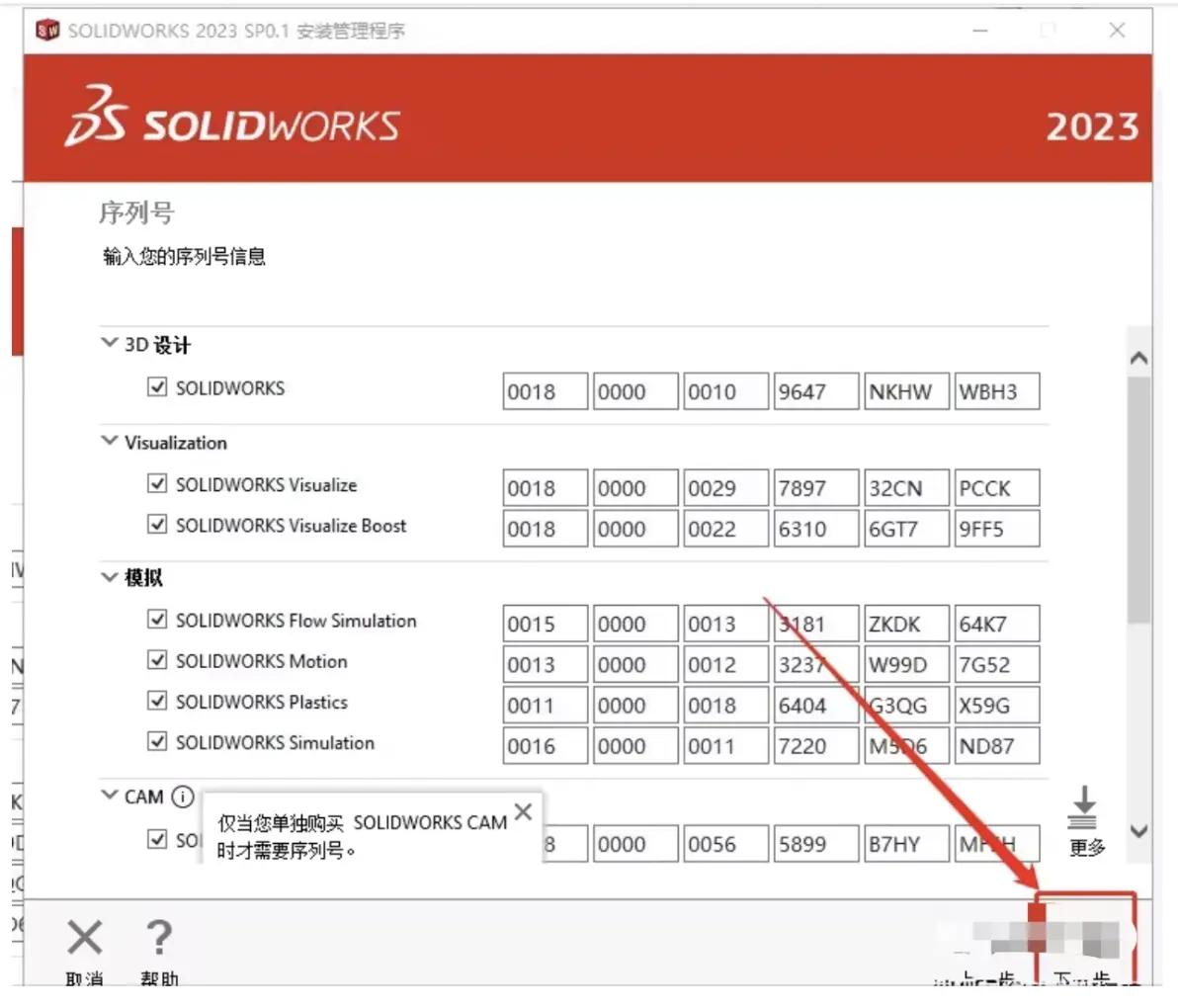Image resolution: width=1178 pixels, height=1008 pixels.
Task: Toggle the SOLIDWORKS Simulation checkbox
Action: (x=157, y=740)
